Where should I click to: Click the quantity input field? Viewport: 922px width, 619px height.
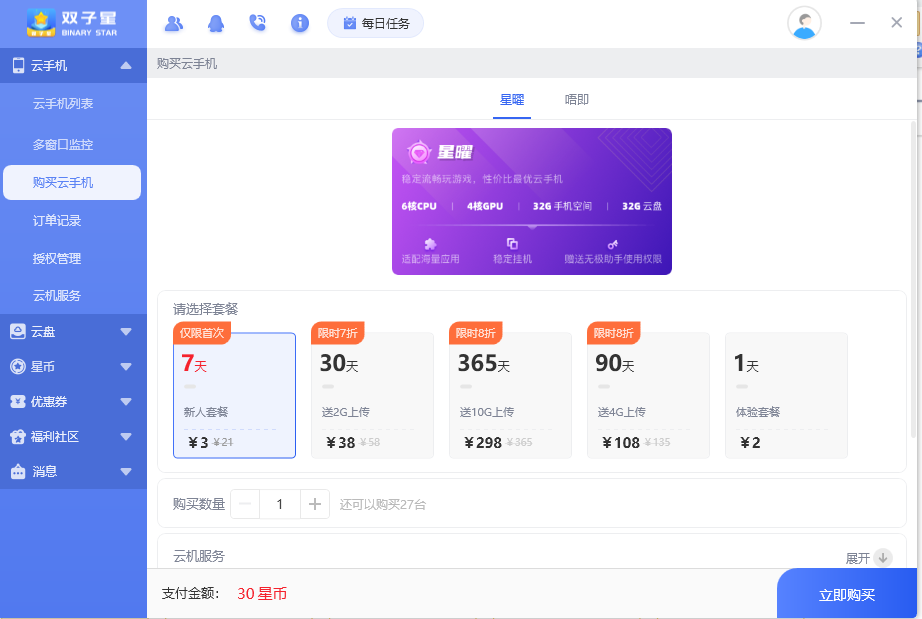[x=279, y=504]
